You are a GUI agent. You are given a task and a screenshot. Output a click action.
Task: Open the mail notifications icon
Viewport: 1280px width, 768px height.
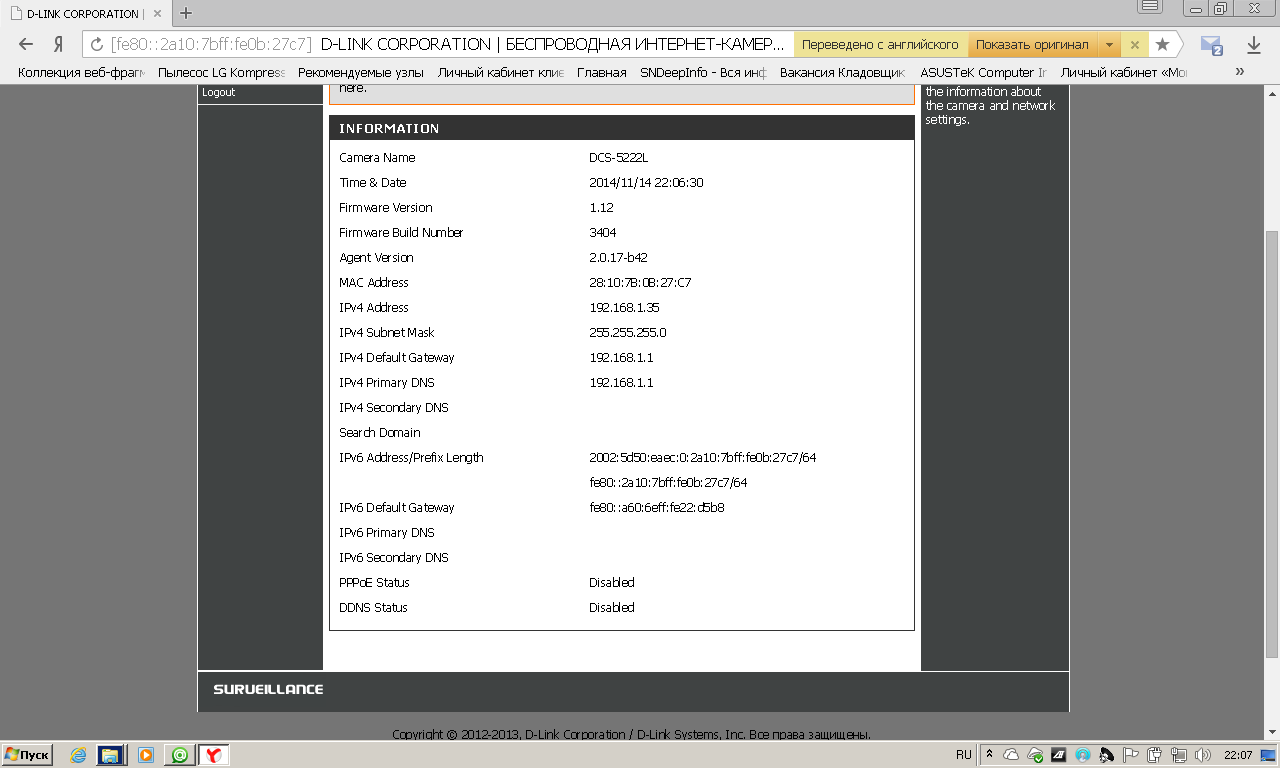point(1211,45)
